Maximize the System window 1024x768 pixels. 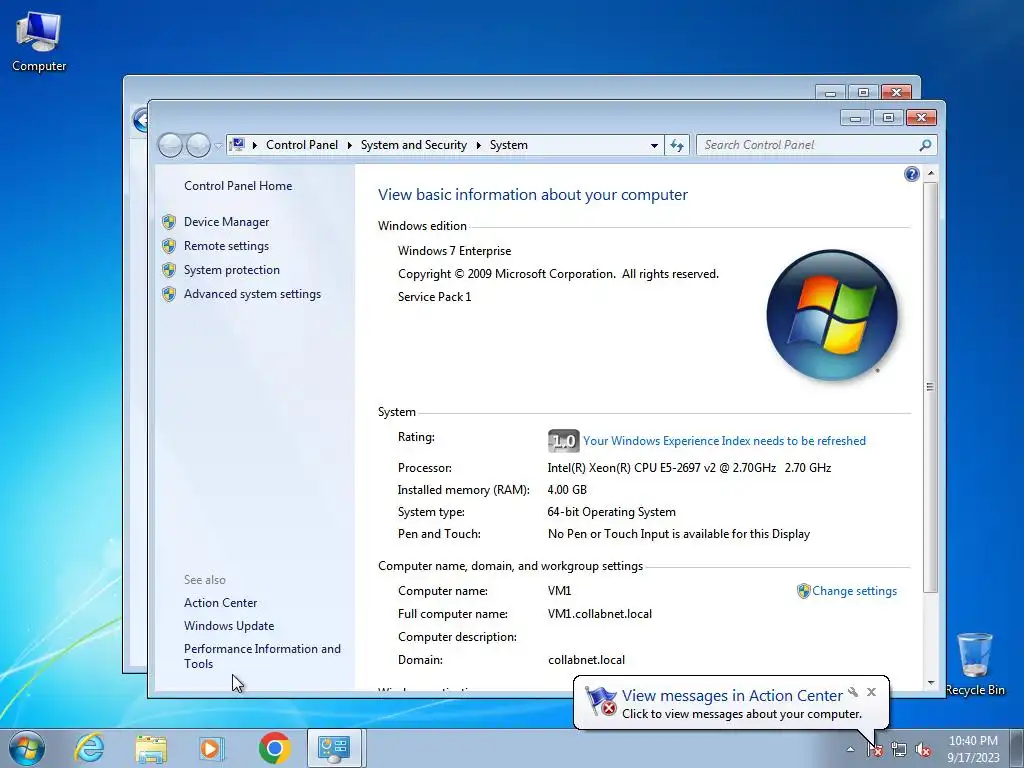[888, 118]
